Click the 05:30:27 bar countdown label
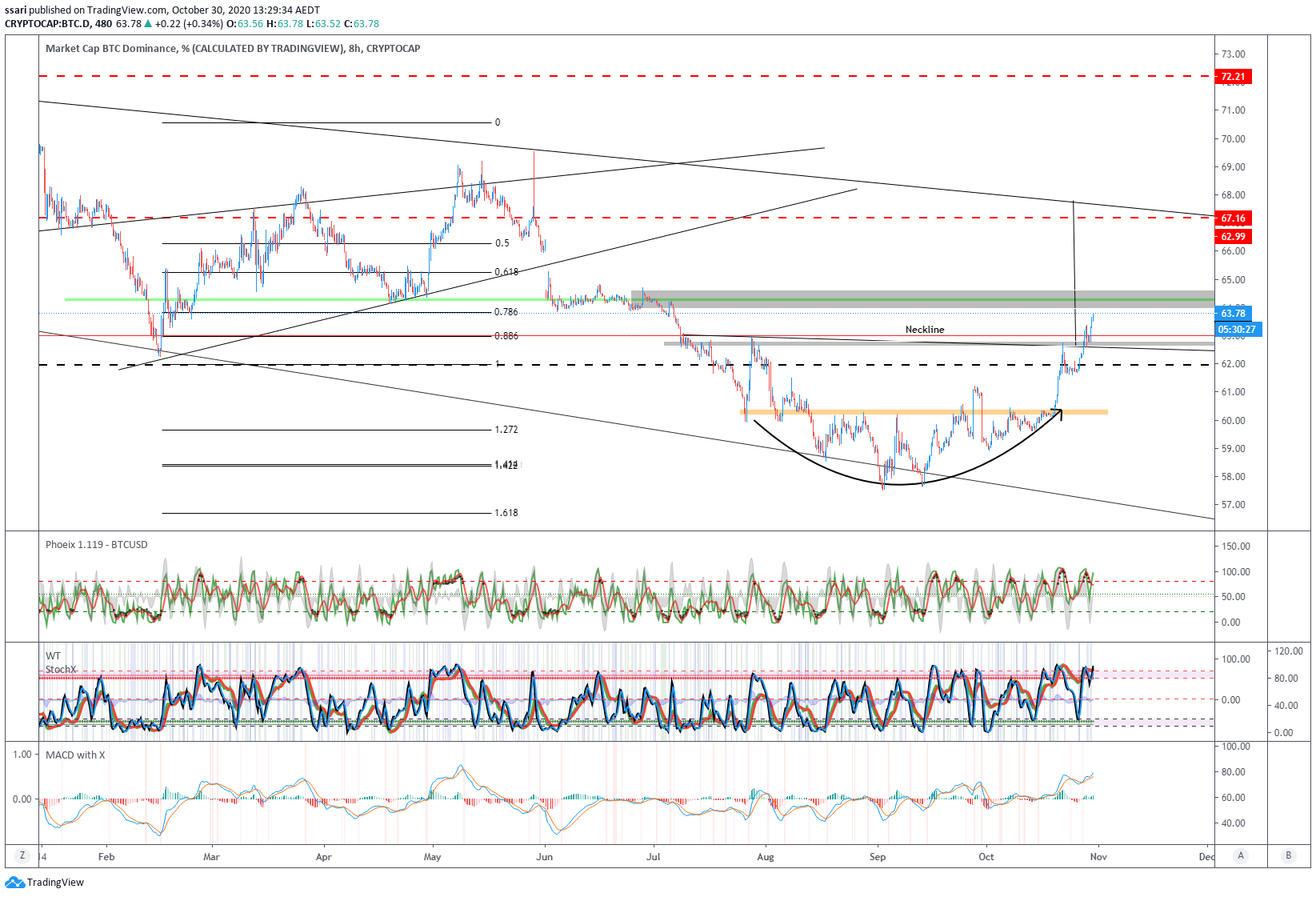The image size is (1316, 897). [1237, 329]
